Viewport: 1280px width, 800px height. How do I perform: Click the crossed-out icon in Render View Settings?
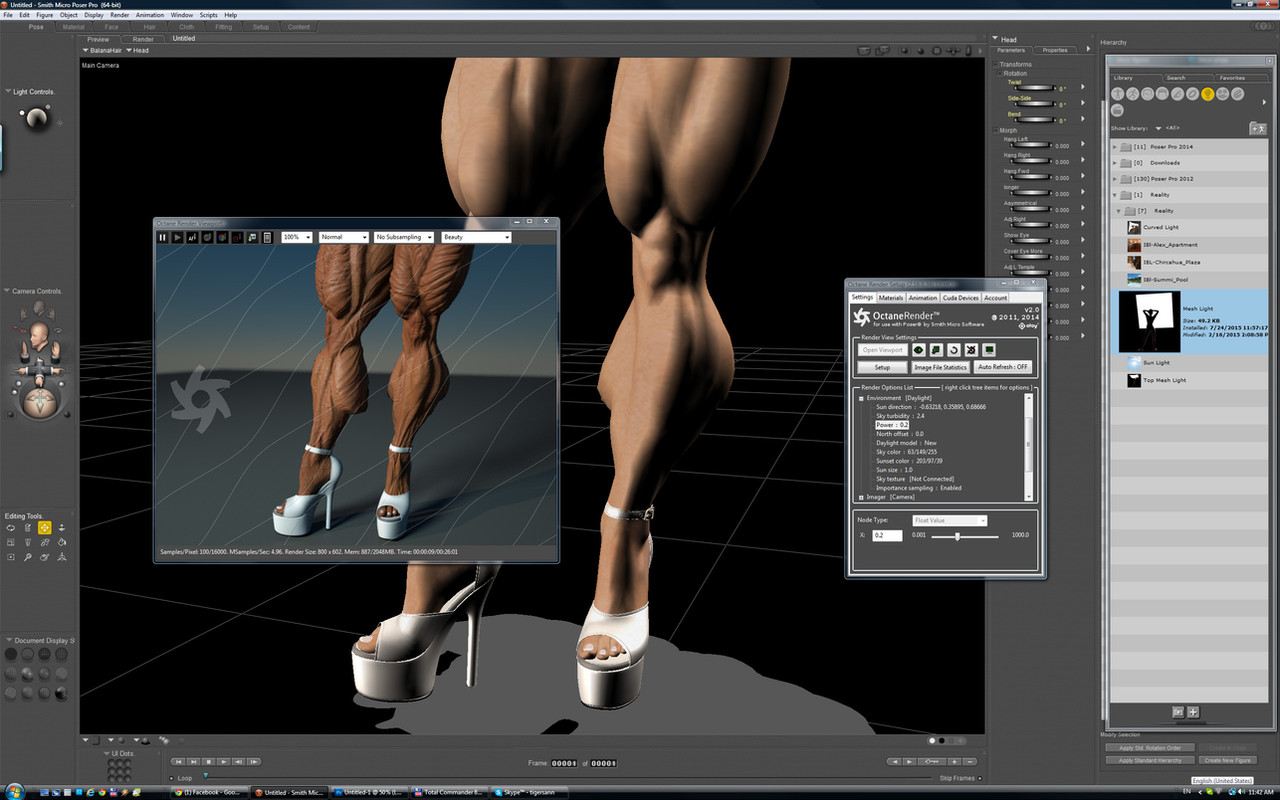tap(971, 350)
